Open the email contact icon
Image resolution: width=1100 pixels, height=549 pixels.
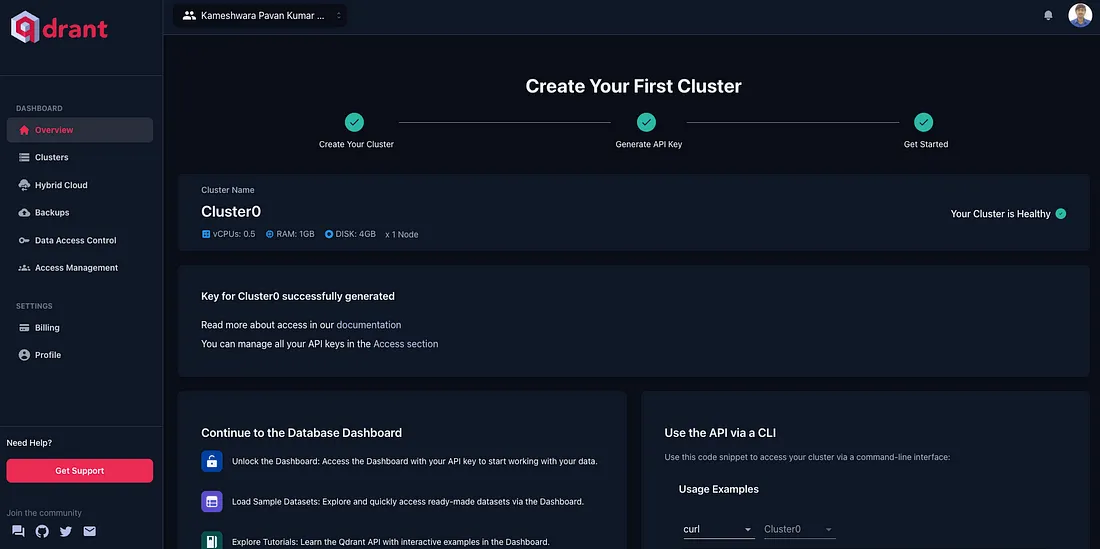(90, 531)
